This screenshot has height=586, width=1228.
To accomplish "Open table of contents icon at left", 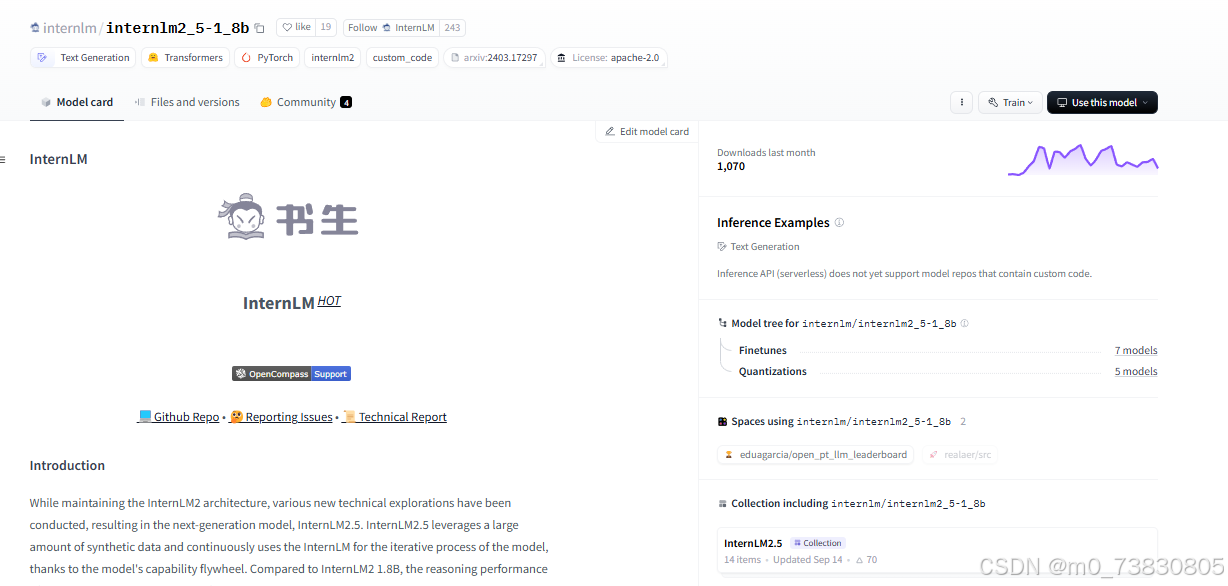I will (x=3, y=159).
